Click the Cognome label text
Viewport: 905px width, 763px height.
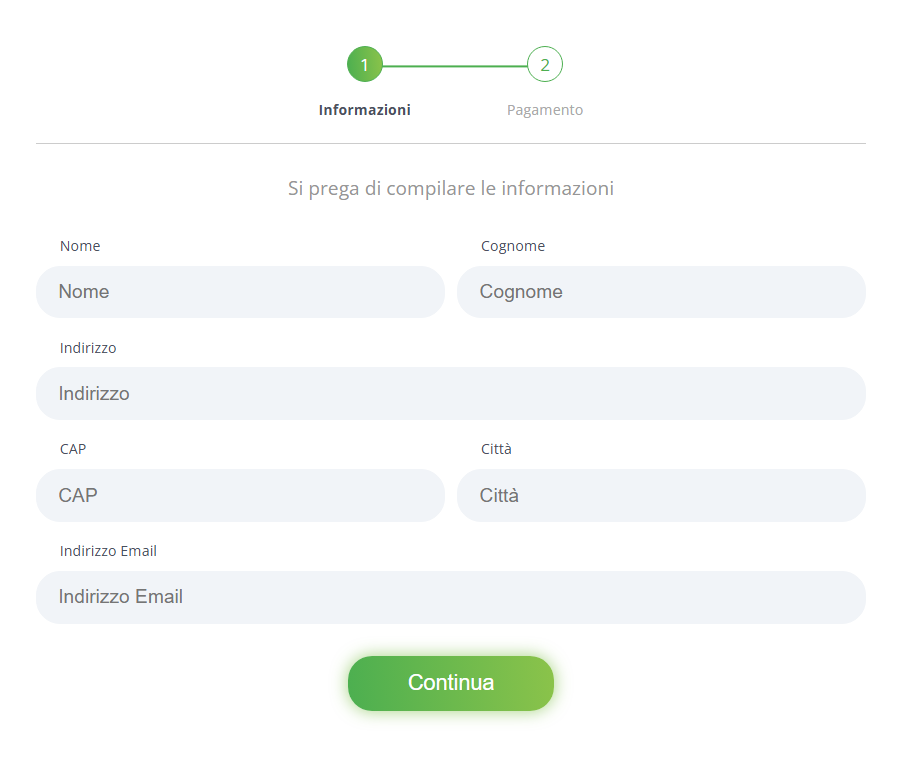[513, 246]
